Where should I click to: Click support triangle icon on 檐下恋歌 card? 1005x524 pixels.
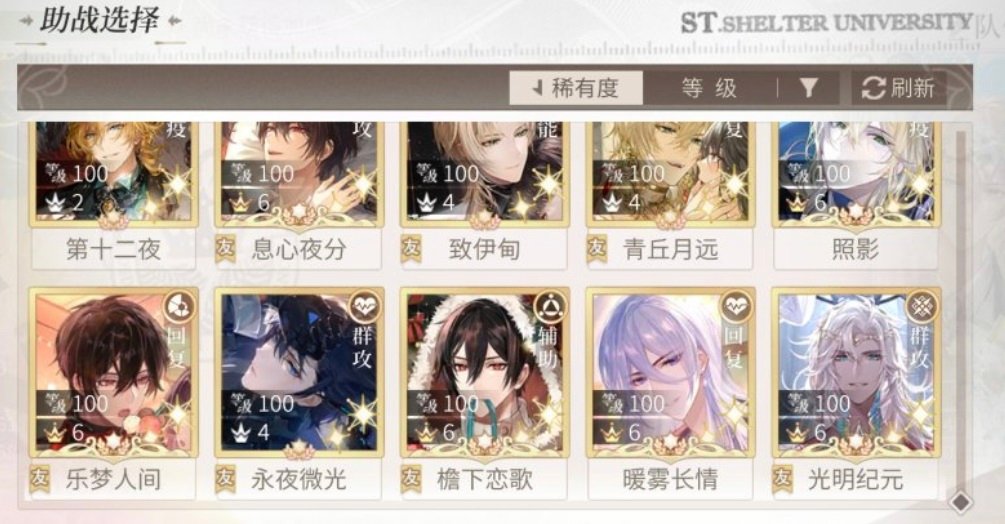pyautogui.click(x=550, y=308)
